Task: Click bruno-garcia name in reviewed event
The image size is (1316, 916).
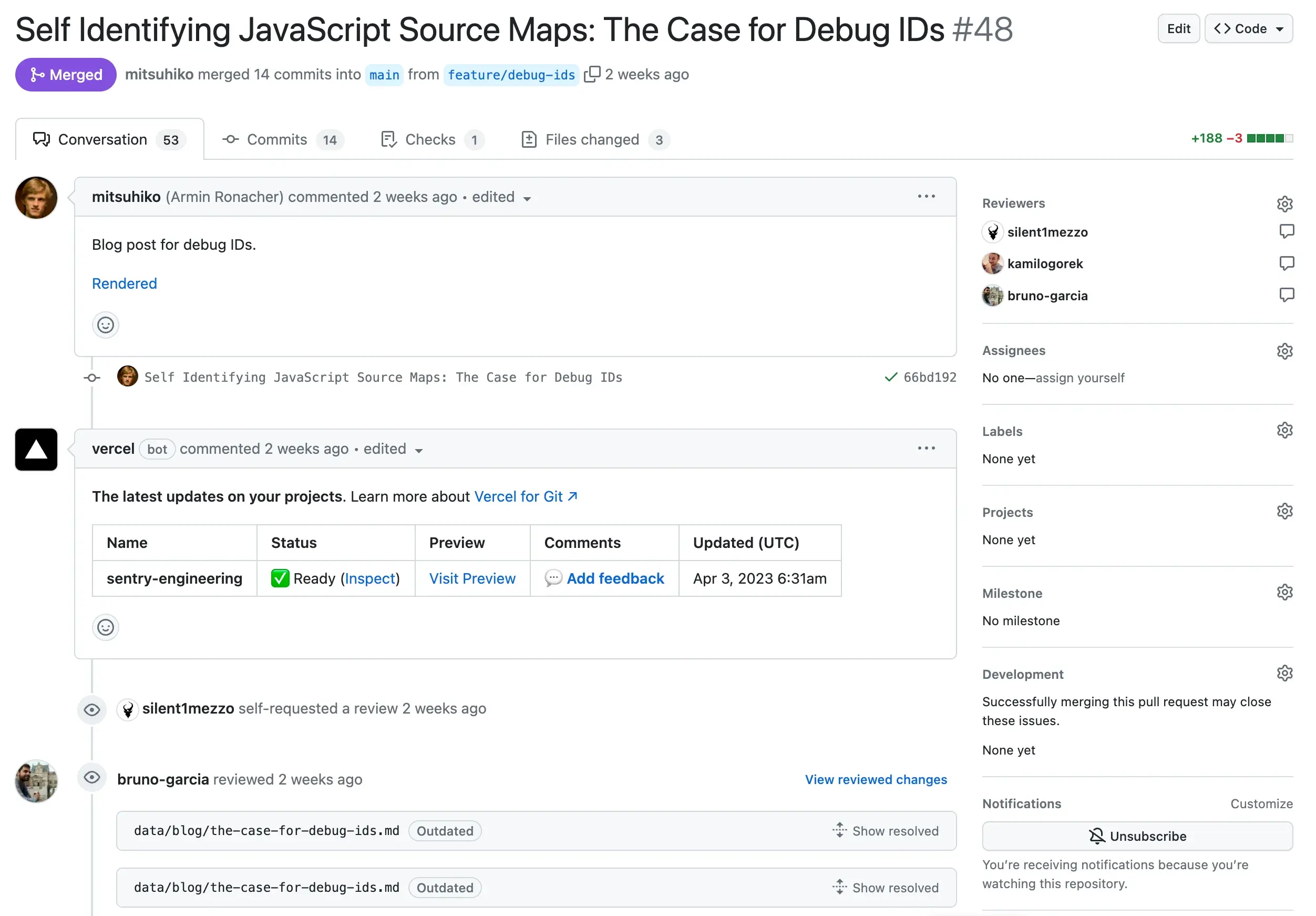Action: point(163,779)
